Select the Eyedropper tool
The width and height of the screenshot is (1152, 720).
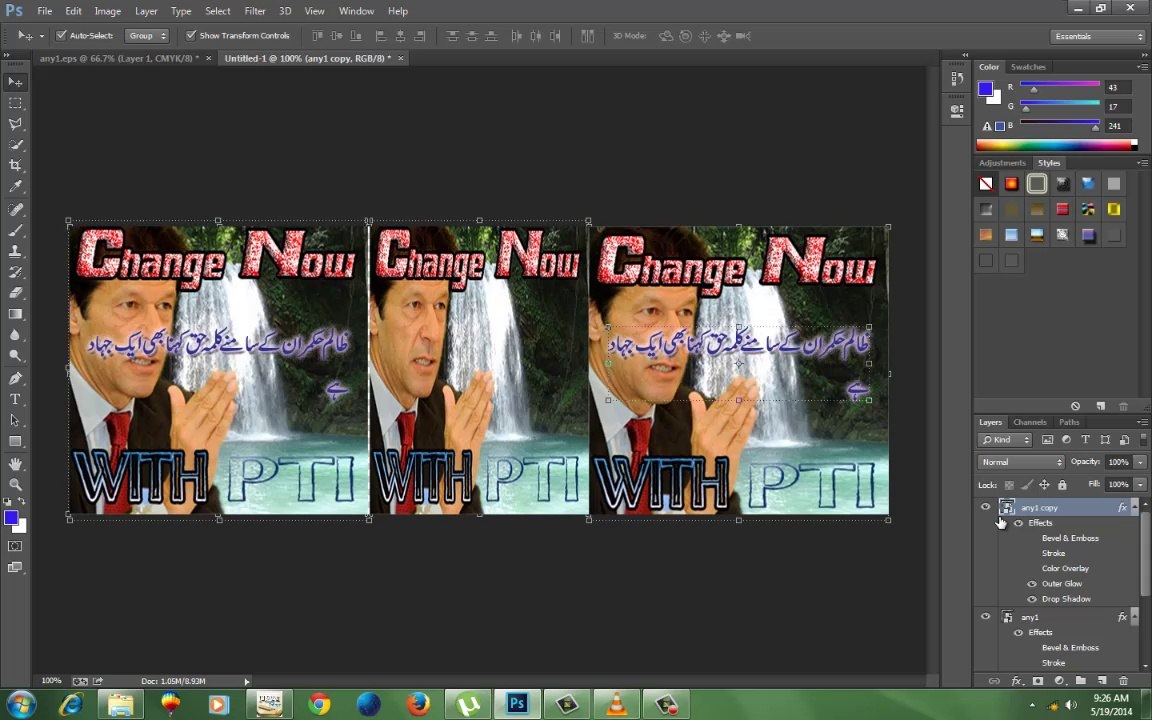pyautogui.click(x=15, y=186)
